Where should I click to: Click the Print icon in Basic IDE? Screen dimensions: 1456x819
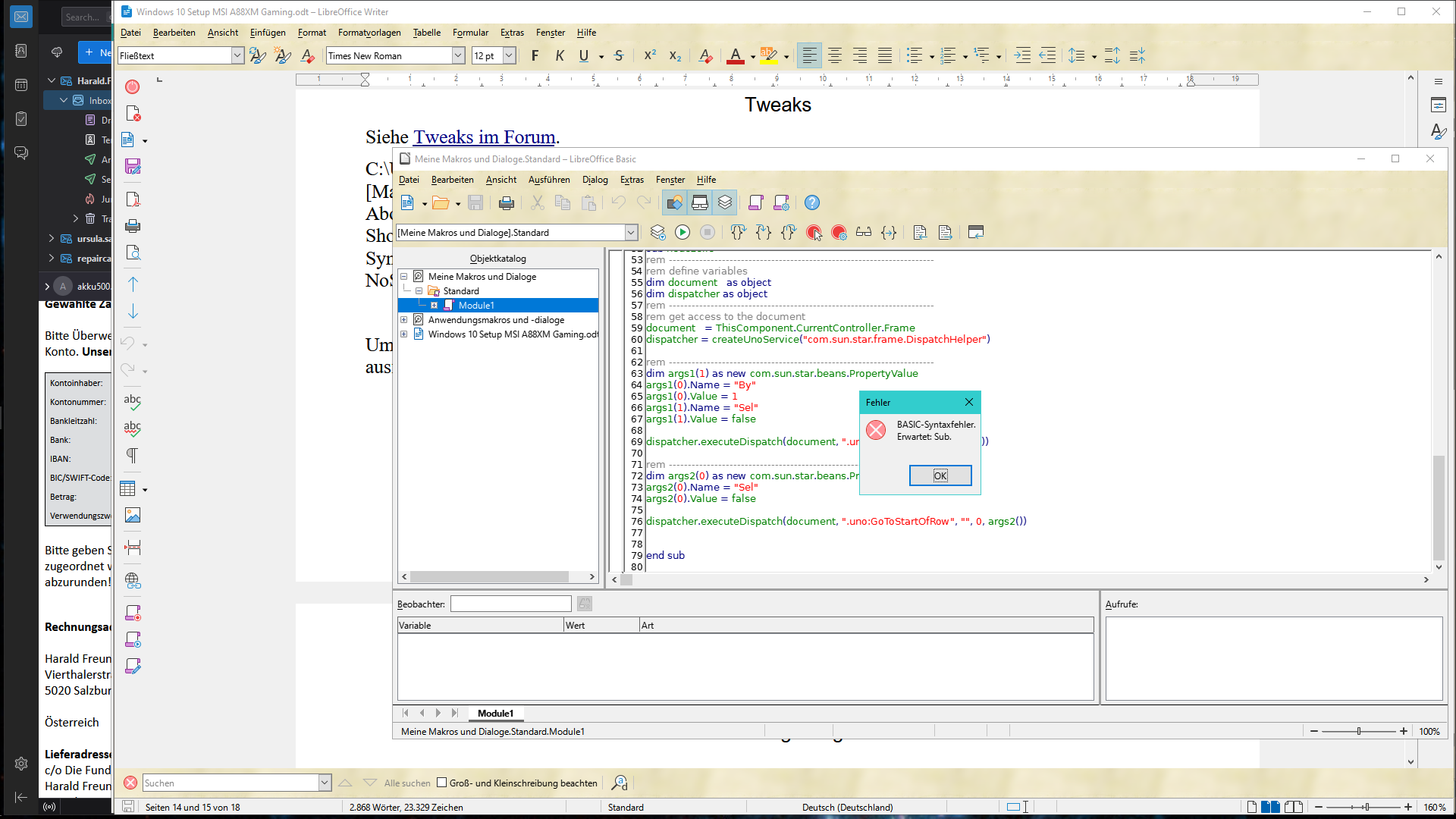(x=507, y=203)
